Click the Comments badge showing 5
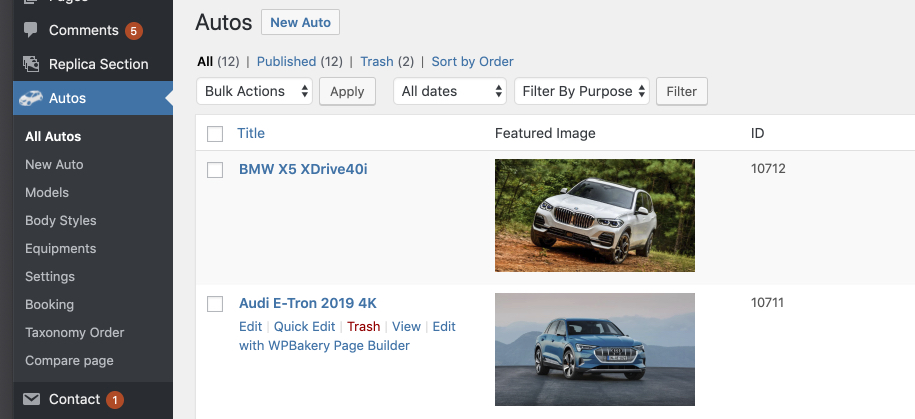The height and width of the screenshot is (419, 915). (133, 30)
